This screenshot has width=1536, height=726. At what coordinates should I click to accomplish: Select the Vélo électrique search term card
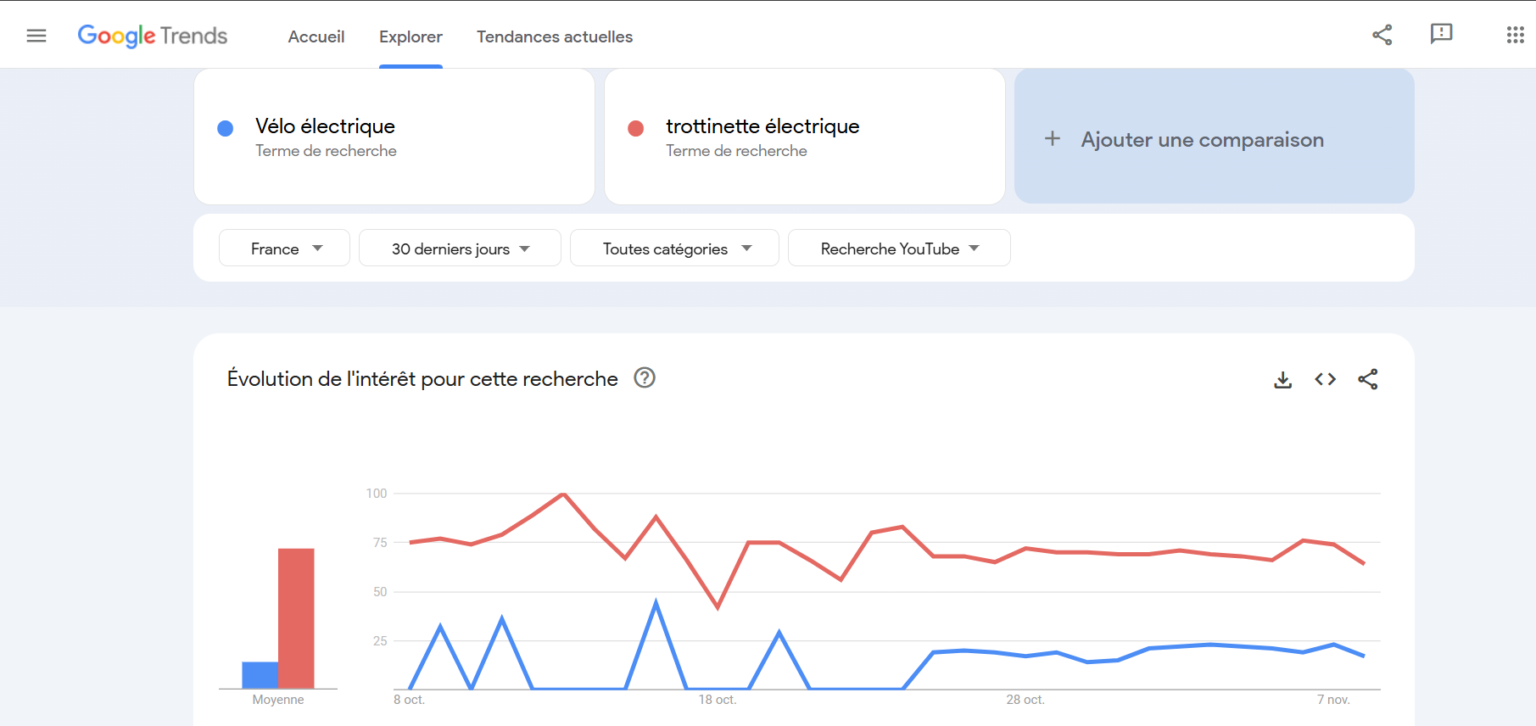point(394,136)
